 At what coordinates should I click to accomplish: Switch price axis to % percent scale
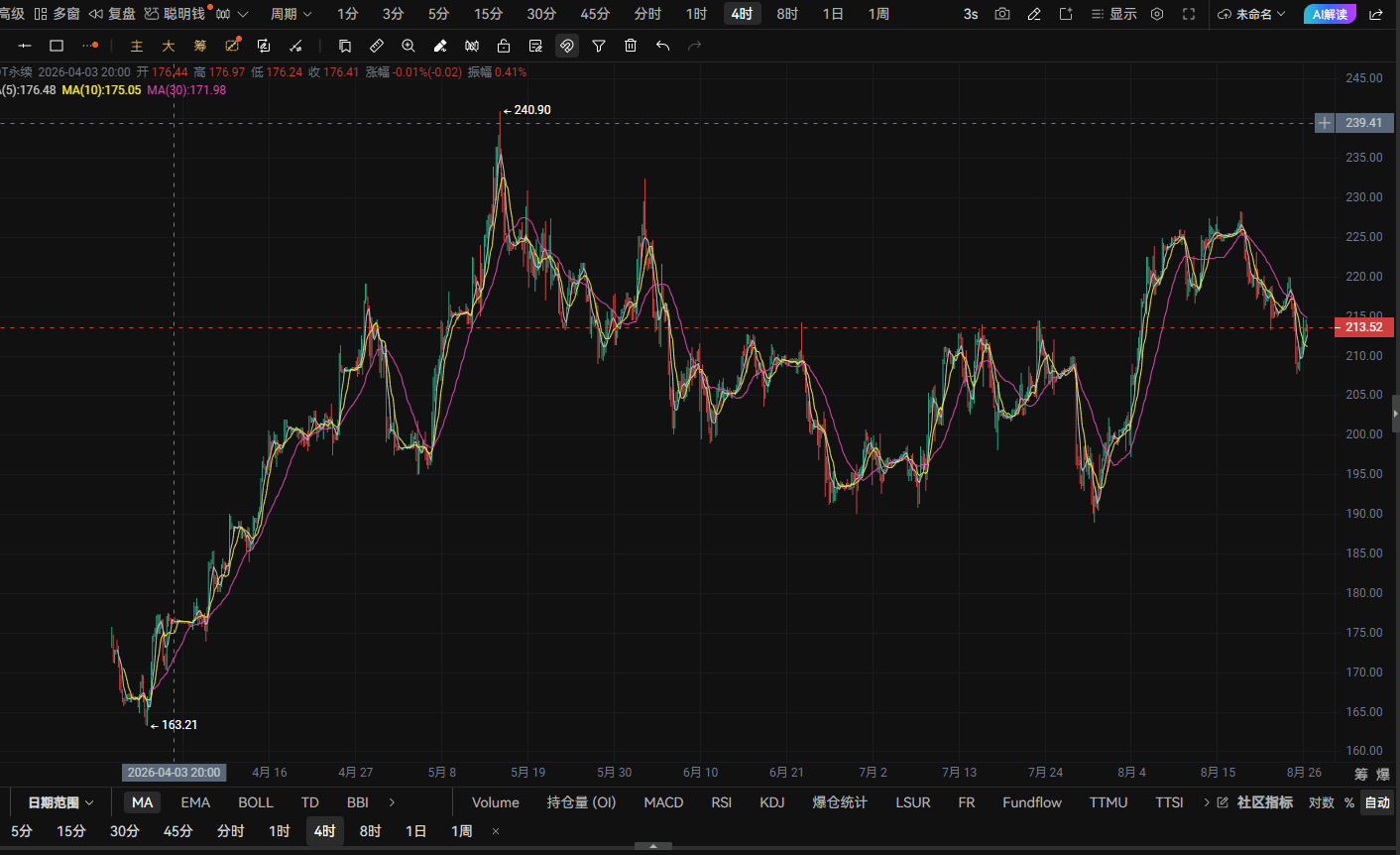pyautogui.click(x=1349, y=802)
